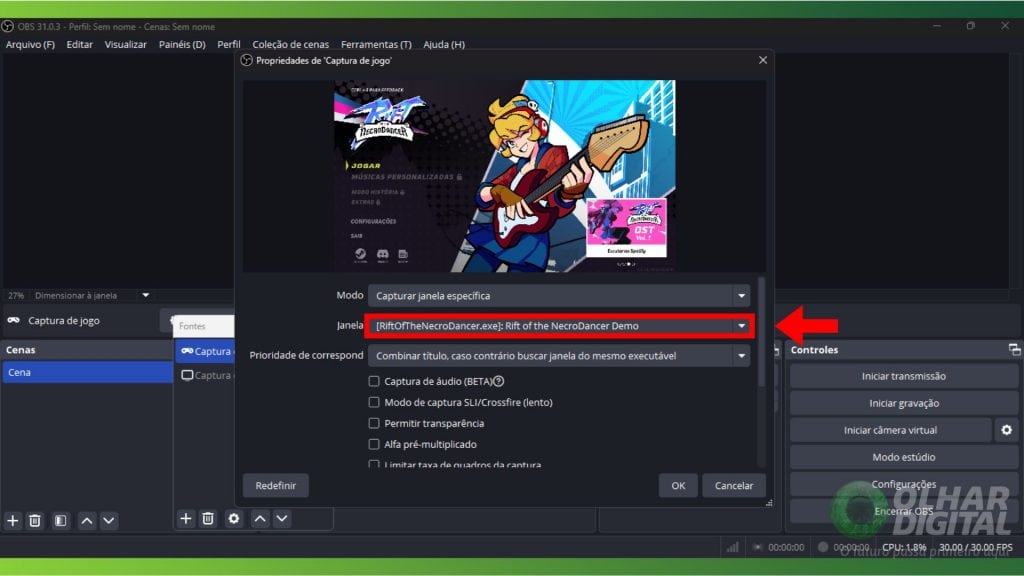
Task: Open the Ferramentas (T) menu
Action: point(376,44)
